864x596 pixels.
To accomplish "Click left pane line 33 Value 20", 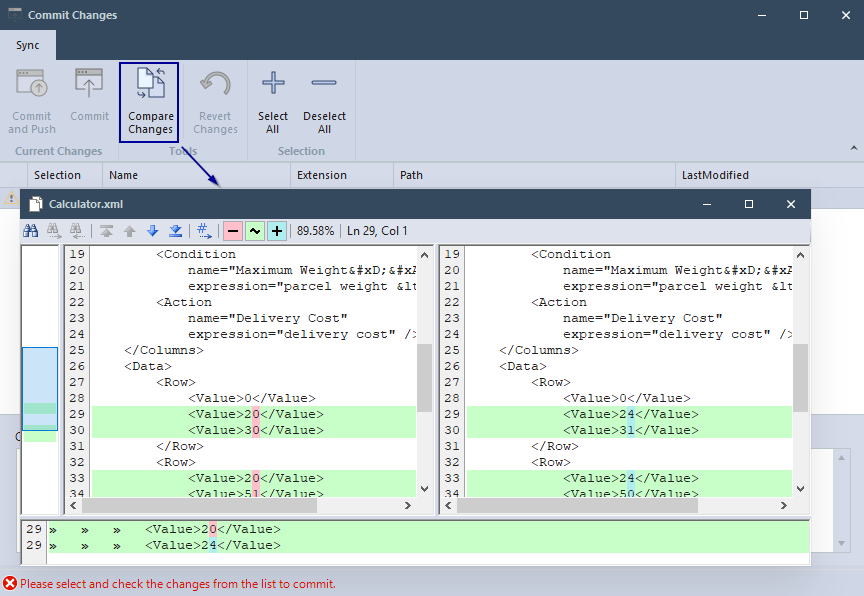I will tap(256, 478).
